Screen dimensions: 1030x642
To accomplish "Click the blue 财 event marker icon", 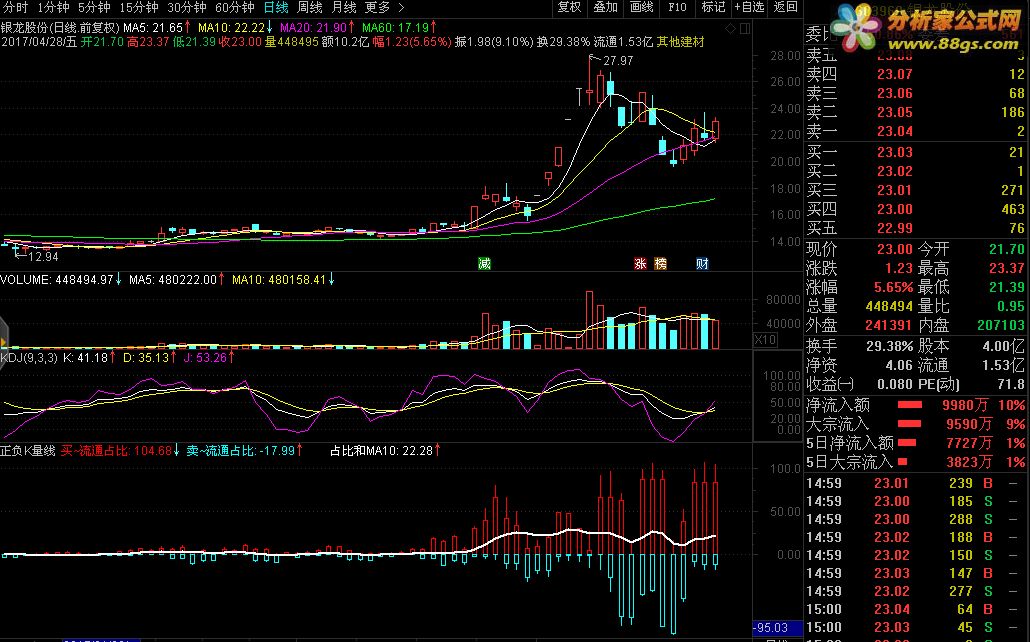I will (702, 264).
